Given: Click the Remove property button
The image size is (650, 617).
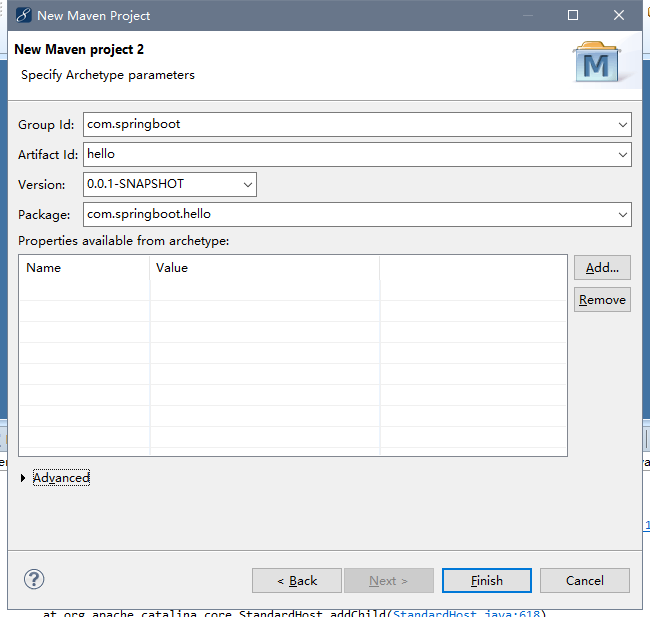Looking at the screenshot, I should pos(602,300).
